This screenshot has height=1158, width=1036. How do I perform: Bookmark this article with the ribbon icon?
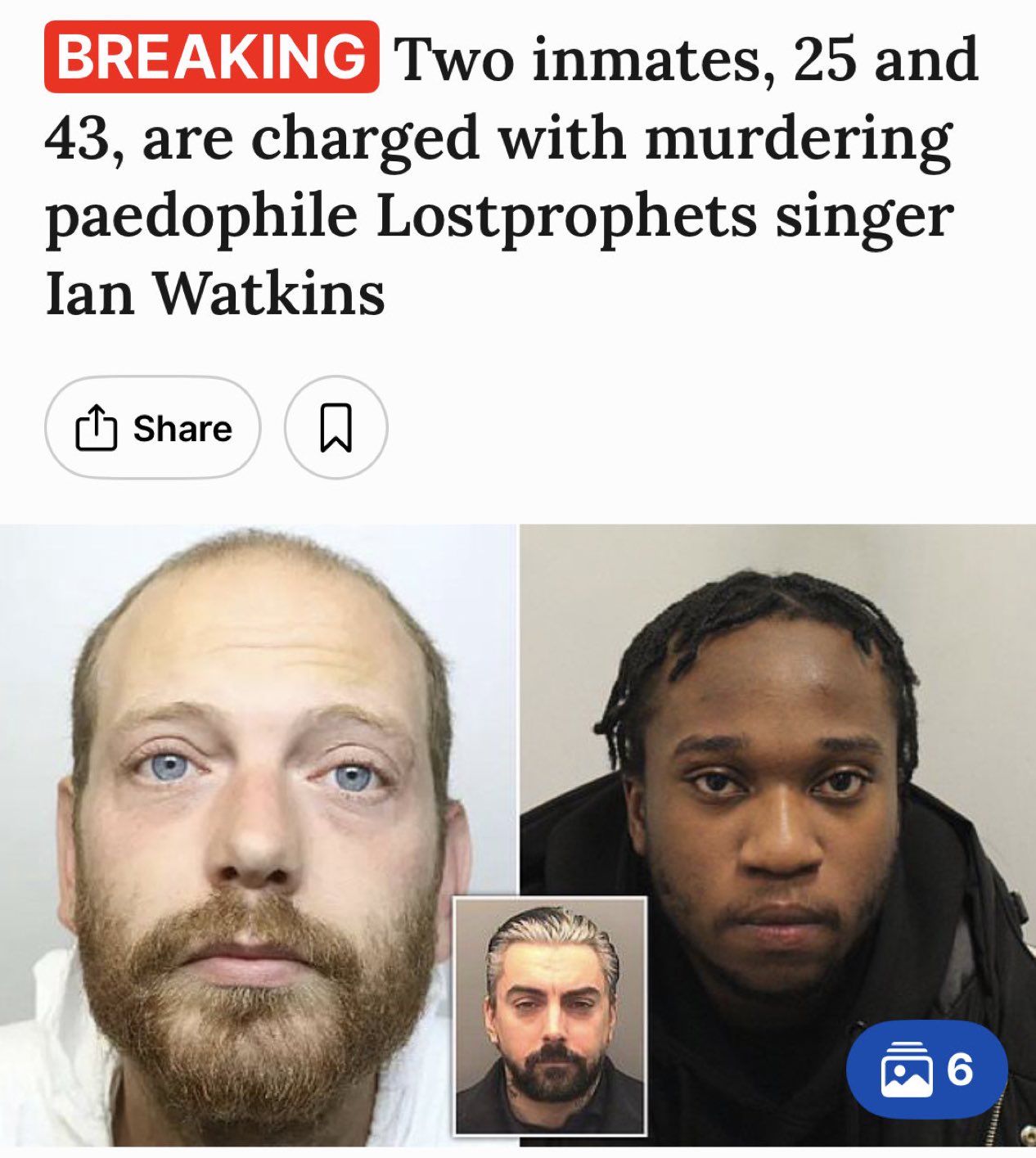336,427
